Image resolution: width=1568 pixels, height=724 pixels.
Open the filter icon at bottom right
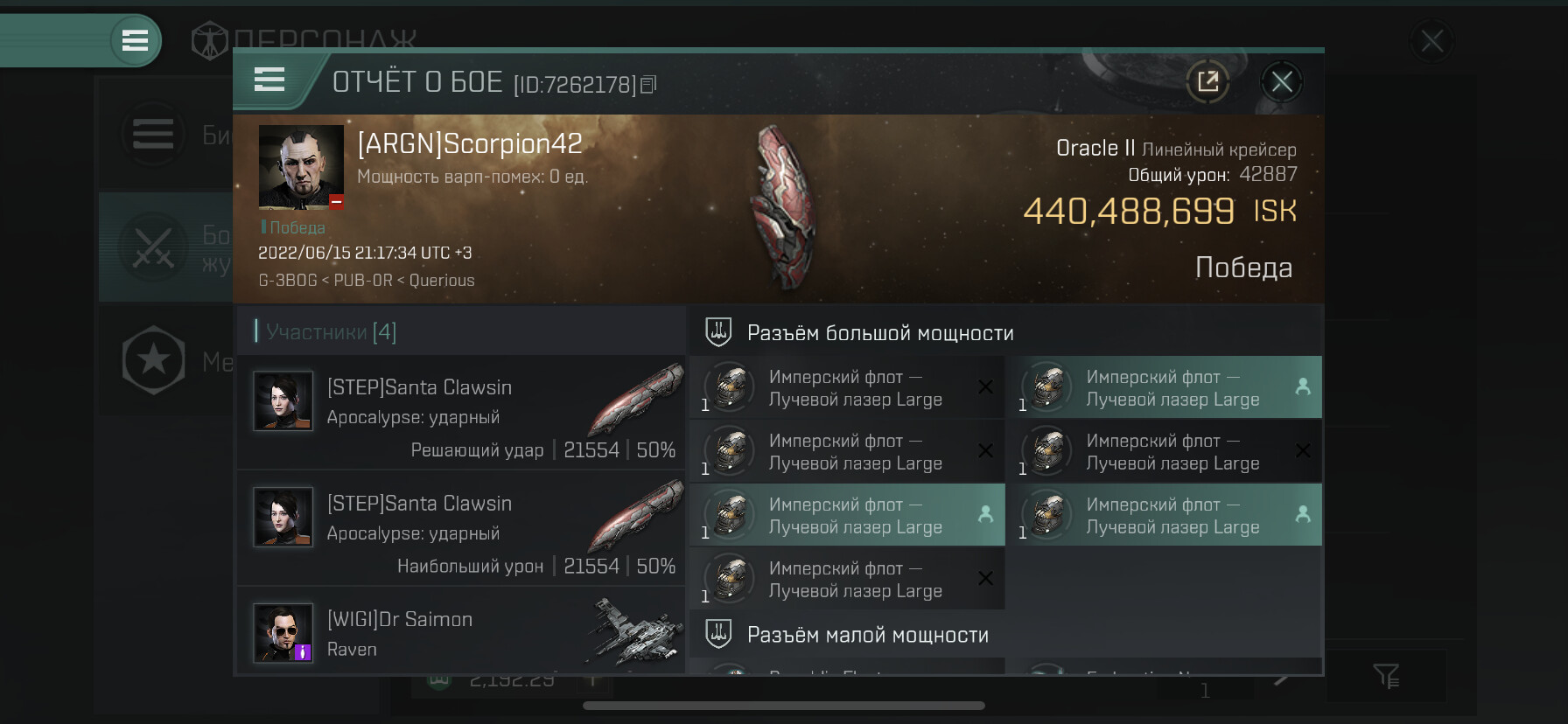(x=1386, y=675)
